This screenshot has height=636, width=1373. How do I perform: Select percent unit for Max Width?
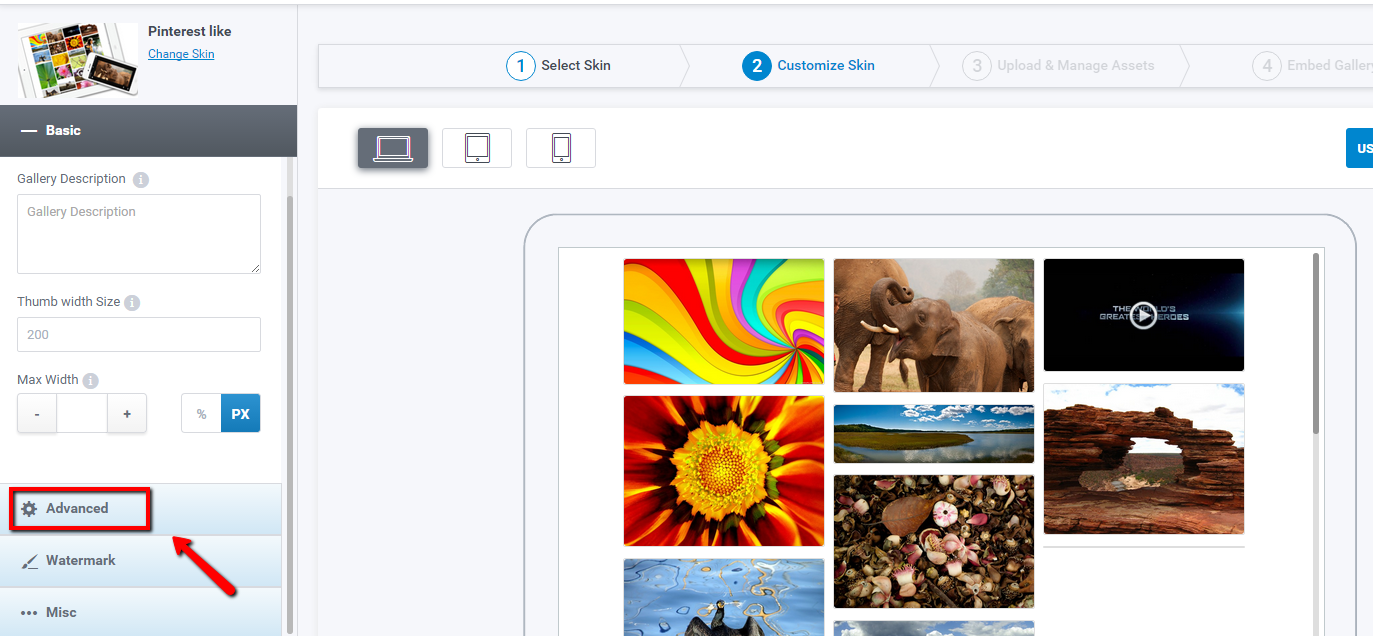pyautogui.click(x=201, y=414)
